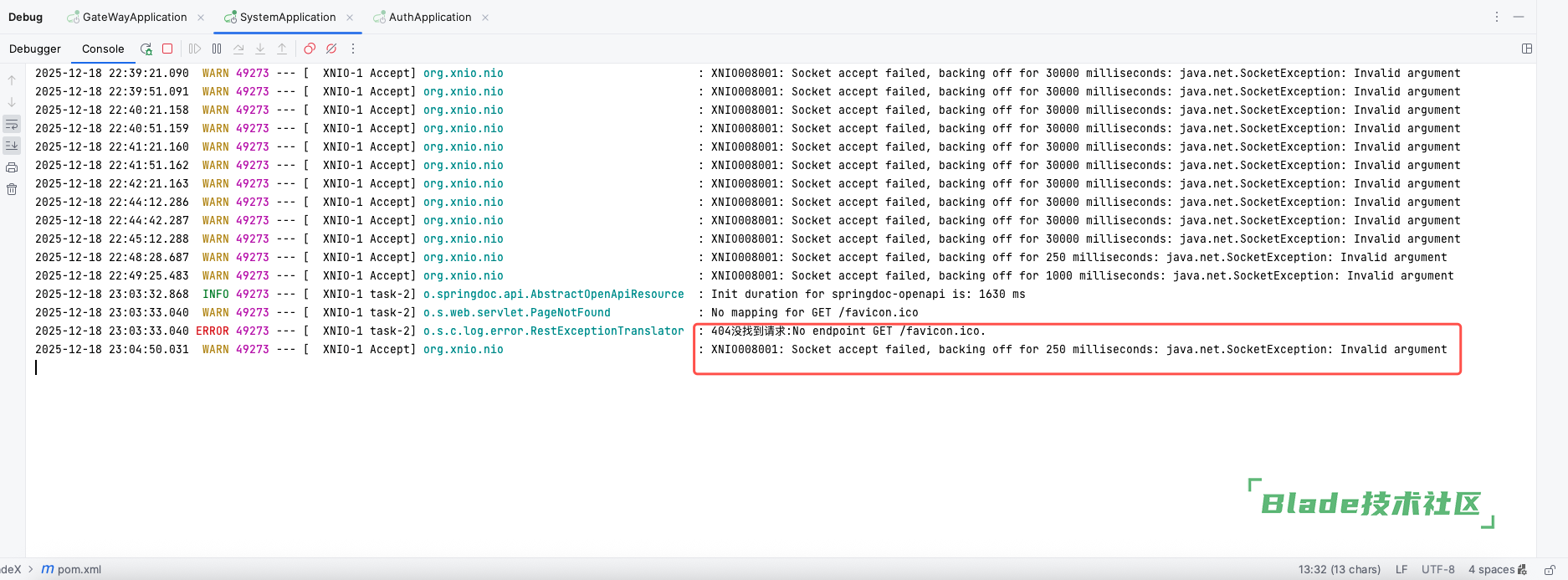Image resolution: width=1568 pixels, height=580 pixels.
Task: Click the read-only lock icon in status bar
Action: click(1550, 570)
